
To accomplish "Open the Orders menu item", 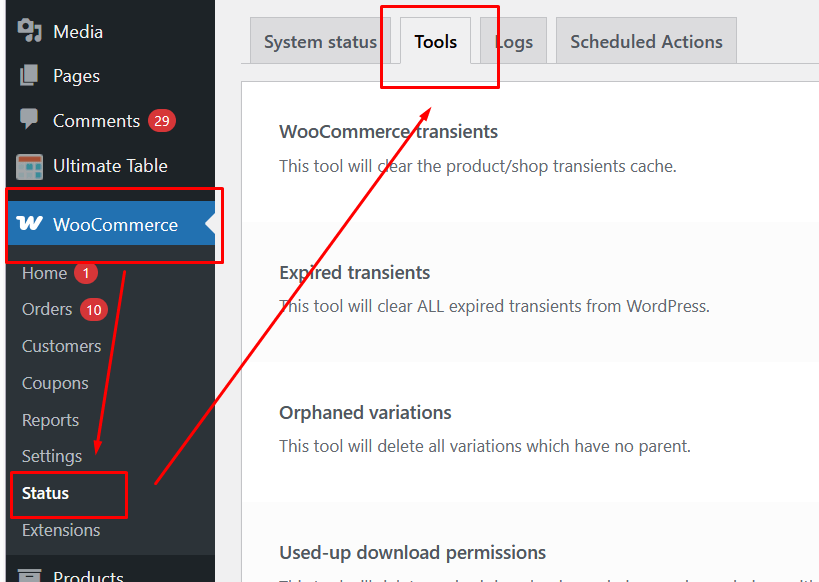I will [x=45, y=309].
